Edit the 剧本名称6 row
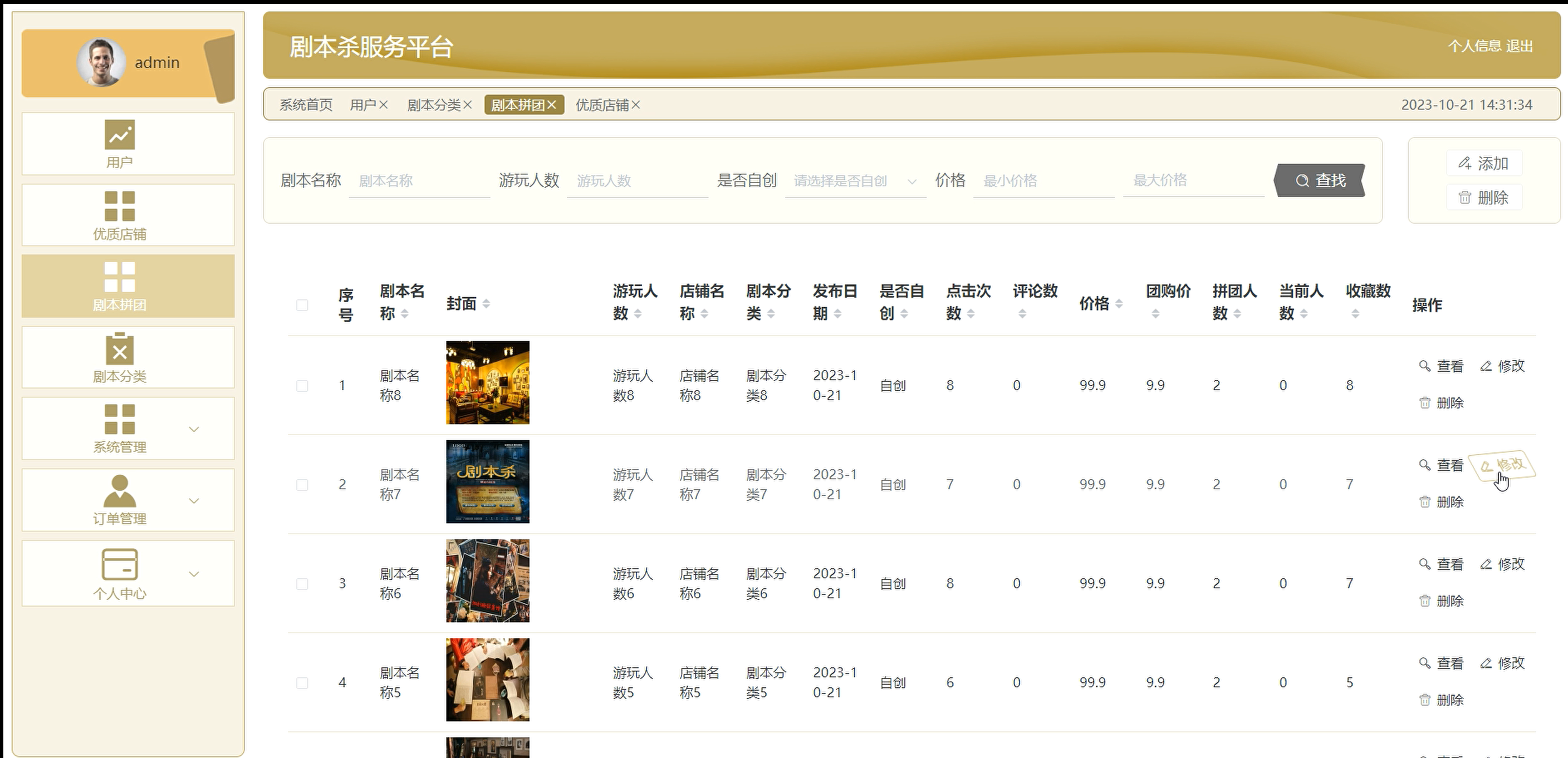1568x758 pixels. point(1502,564)
